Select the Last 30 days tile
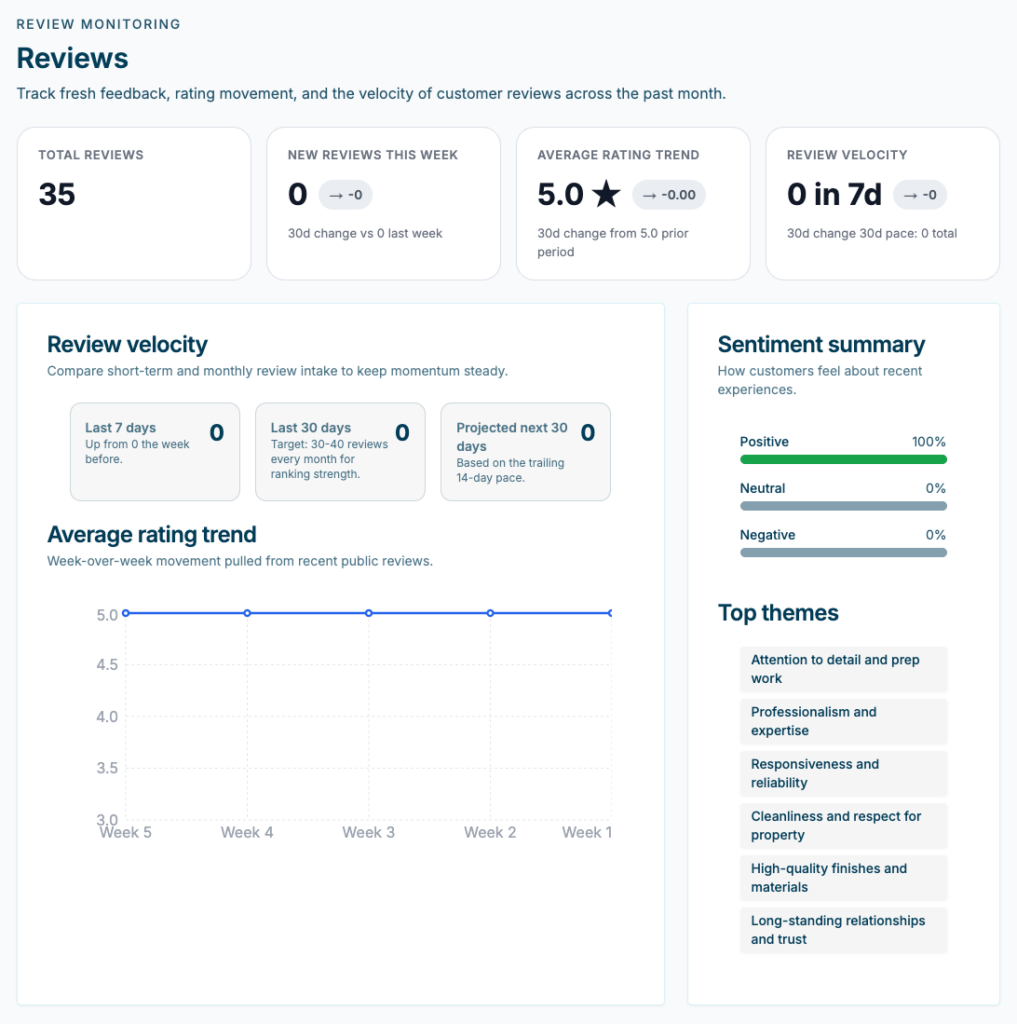 [x=340, y=451]
